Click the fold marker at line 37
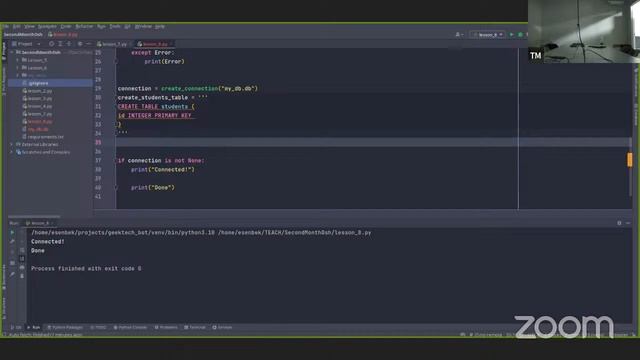This screenshot has height=360, width=640. tap(116, 160)
